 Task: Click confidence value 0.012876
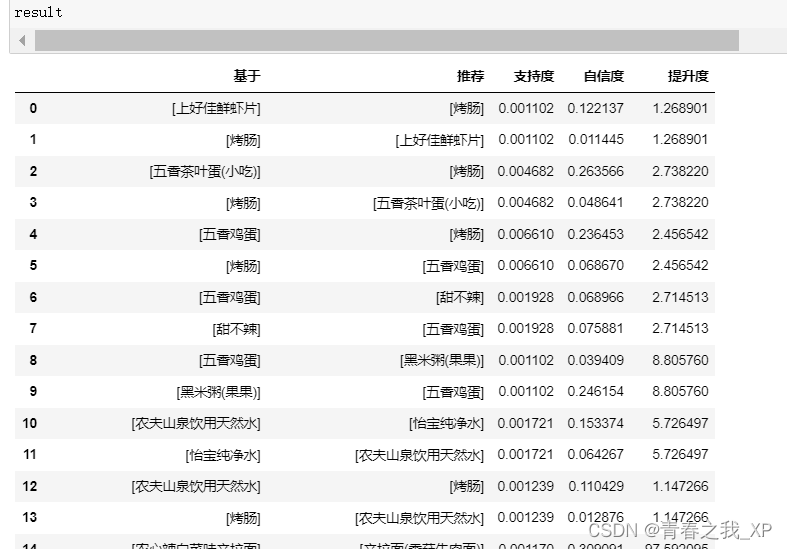595,517
